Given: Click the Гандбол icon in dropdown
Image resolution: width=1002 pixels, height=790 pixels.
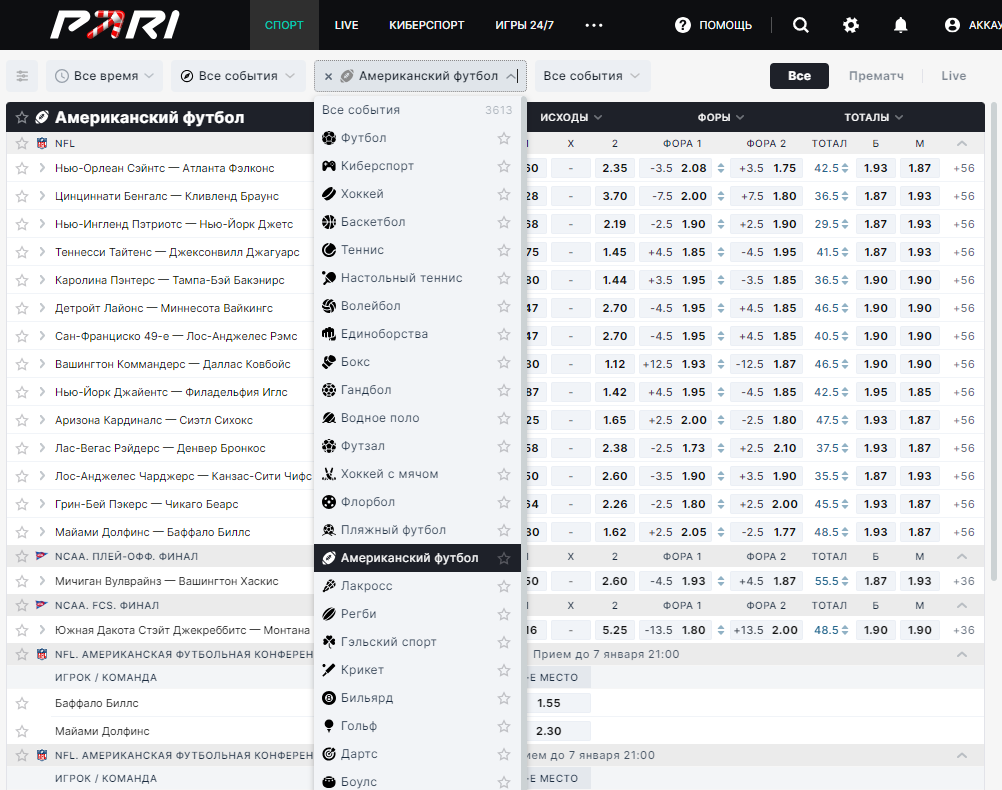Looking at the screenshot, I should point(328,390).
